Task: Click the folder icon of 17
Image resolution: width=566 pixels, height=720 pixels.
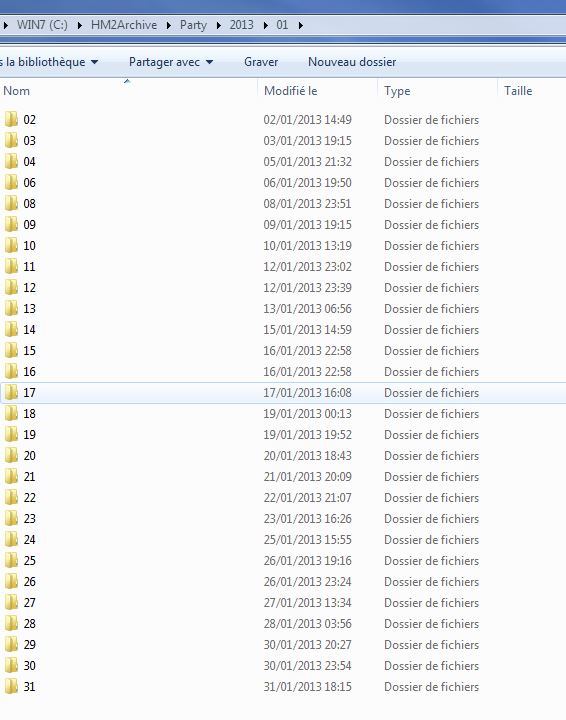Action: (x=11, y=393)
